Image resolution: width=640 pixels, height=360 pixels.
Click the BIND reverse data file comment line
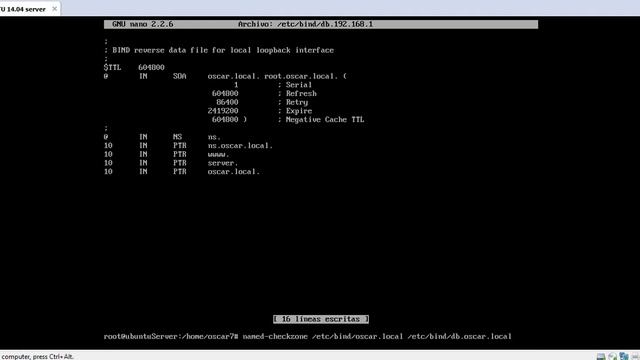point(219,50)
